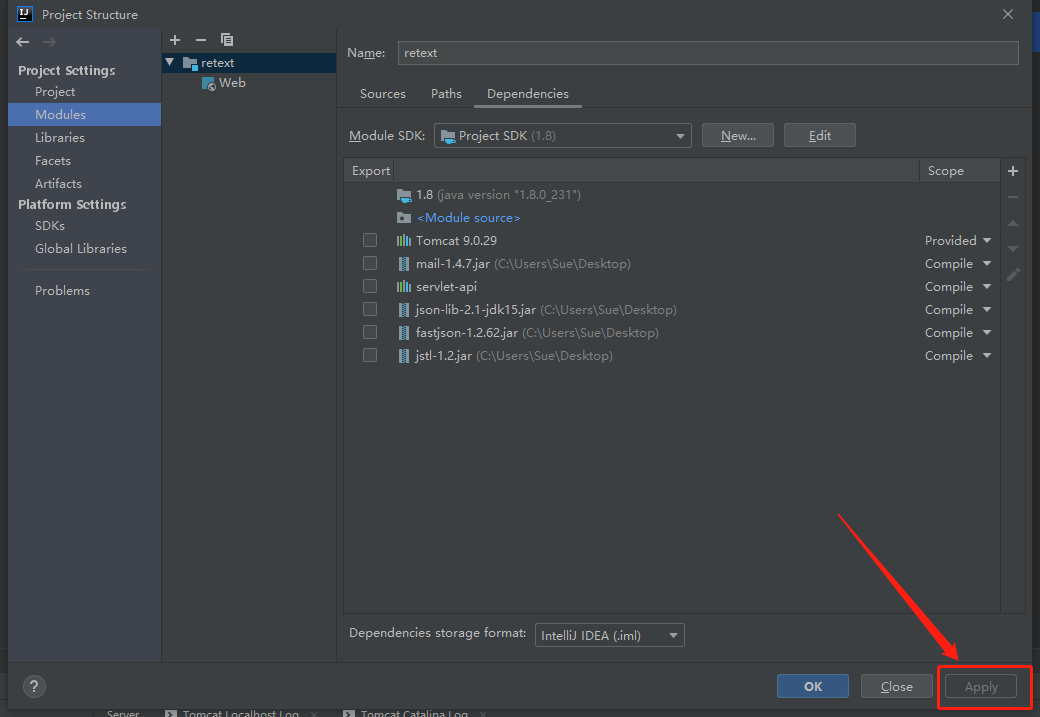Open the Dependencies storage format dropdown
Viewport: 1040px width, 717px height.
point(609,634)
